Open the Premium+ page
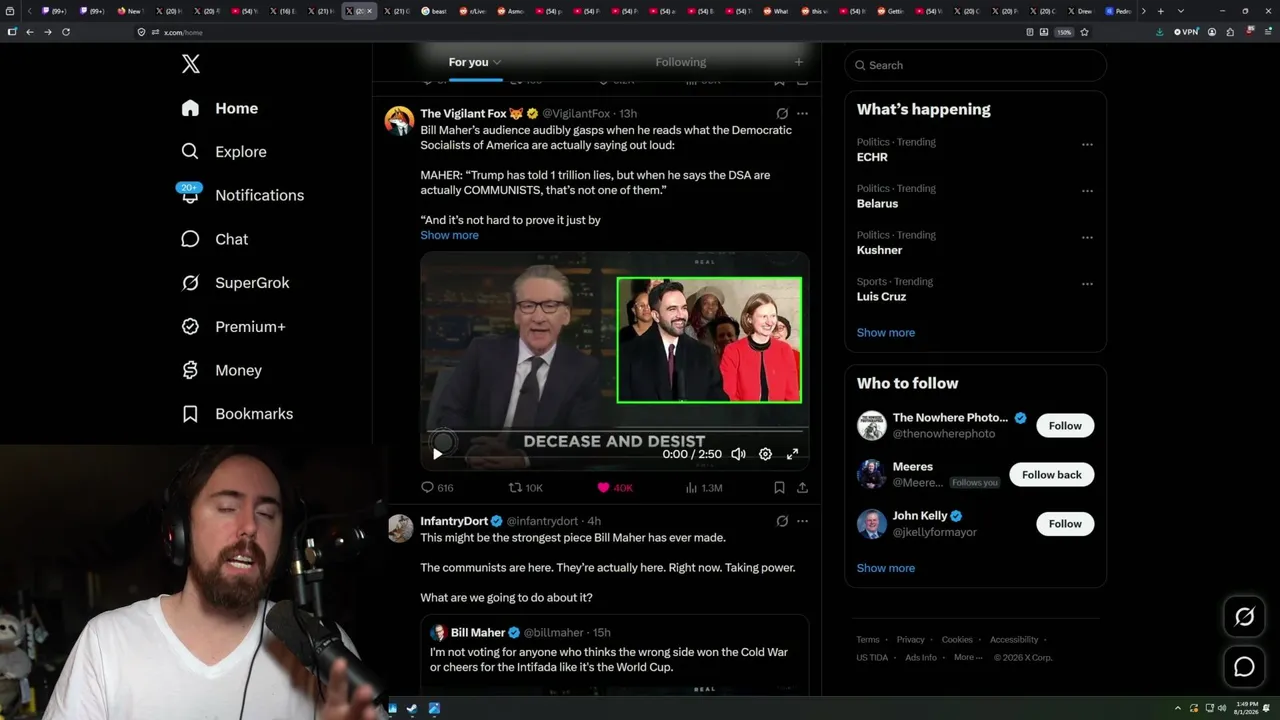Screen dimensions: 1280x720 [x=232, y=327]
